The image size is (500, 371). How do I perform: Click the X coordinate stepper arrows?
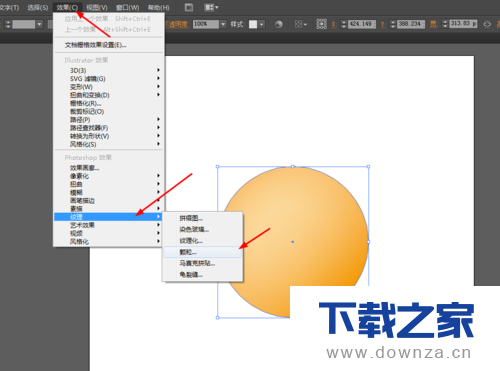(344, 24)
